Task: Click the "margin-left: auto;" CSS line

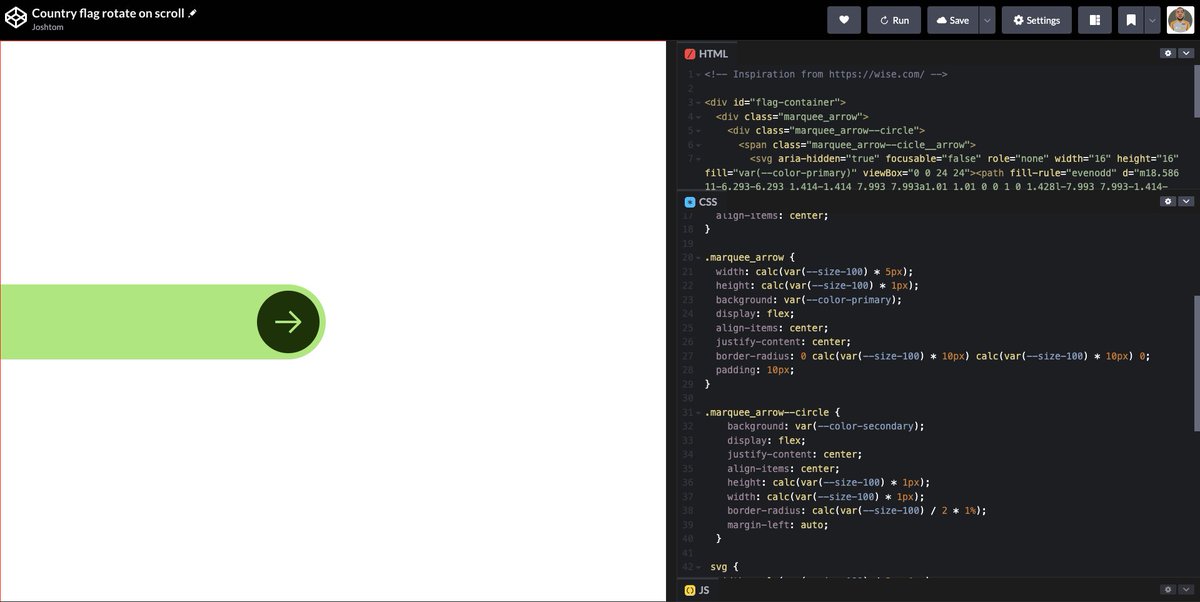Action: pos(778,525)
